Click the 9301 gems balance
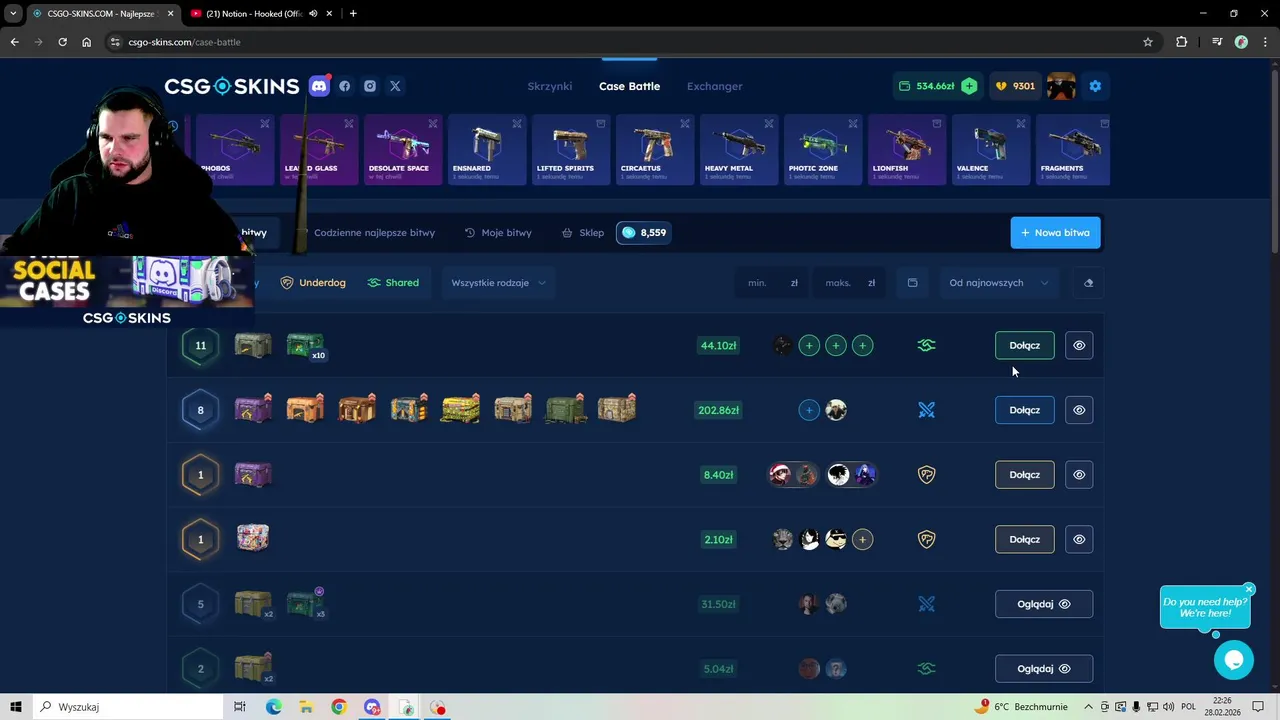Image resolution: width=1280 pixels, height=720 pixels. 1015,86
